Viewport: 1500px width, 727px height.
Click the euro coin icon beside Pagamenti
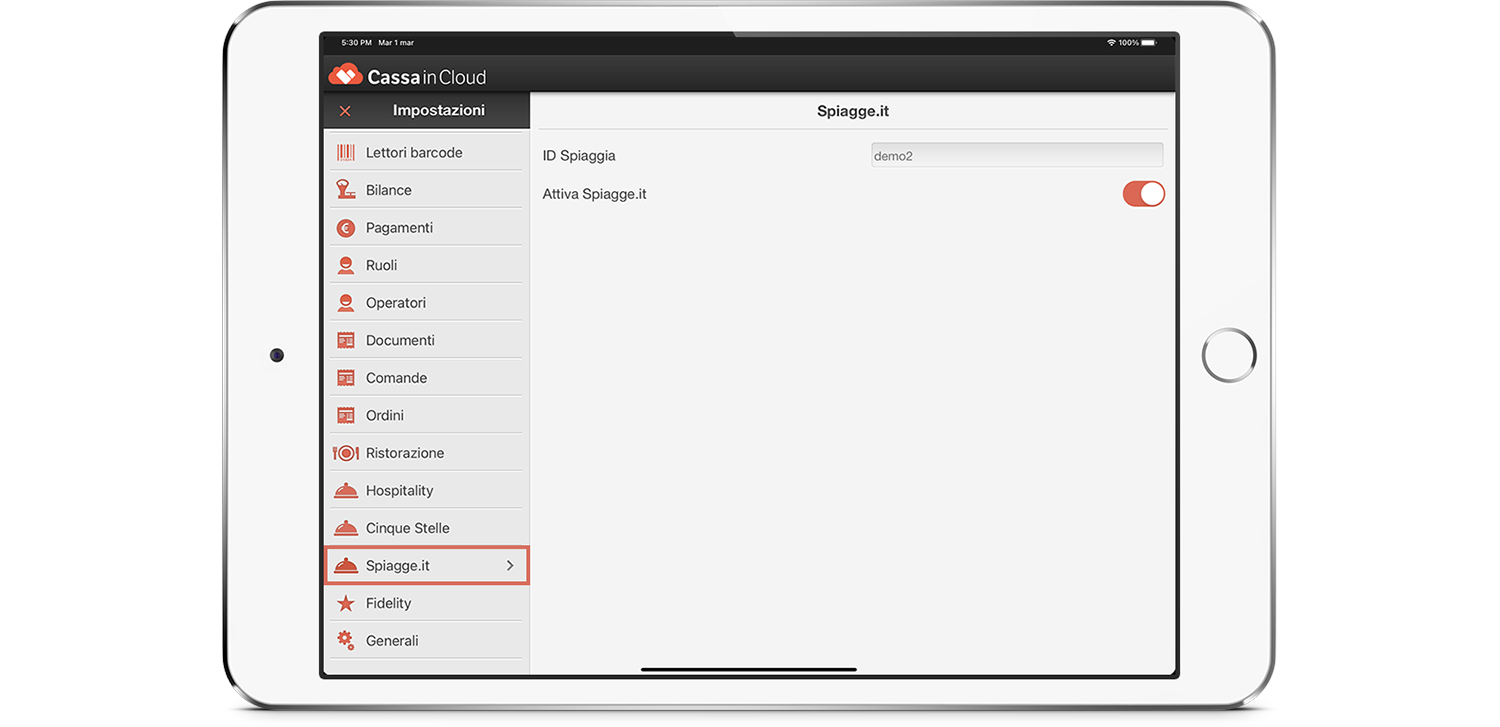[346, 228]
